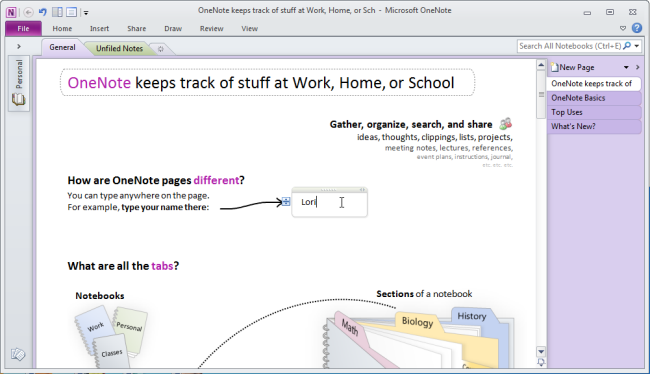Open the Share ribbon tab
This screenshot has height=374, width=650.
[x=136, y=29]
